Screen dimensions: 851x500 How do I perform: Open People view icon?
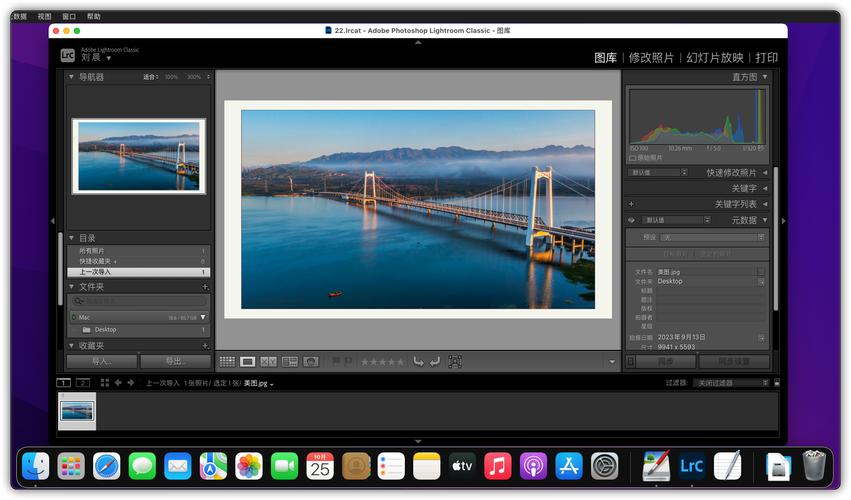pyautogui.click(x=311, y=362)
